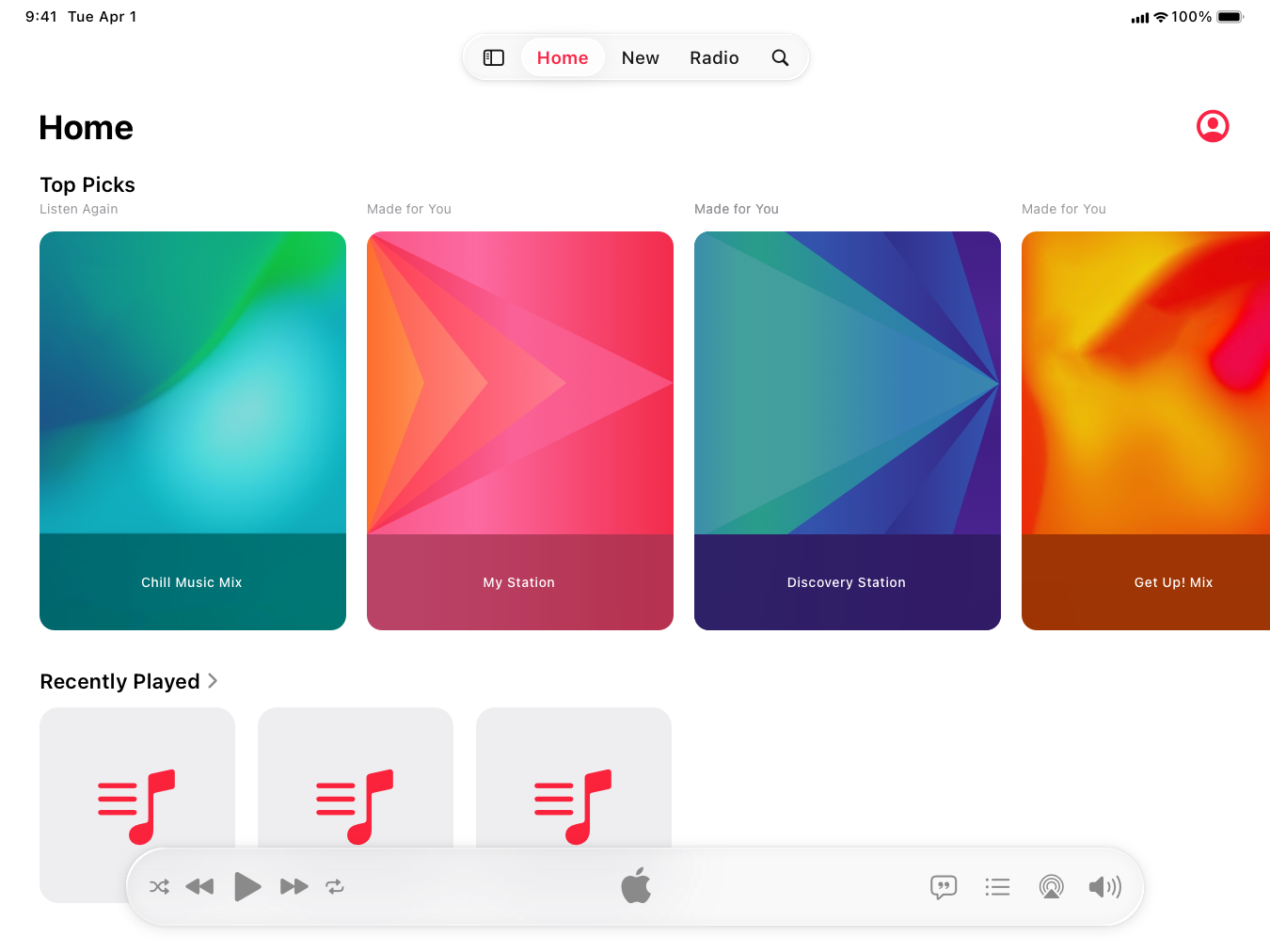Open the Discovery Station
This screenshot has height=952, width=1270.
[846, 430]
